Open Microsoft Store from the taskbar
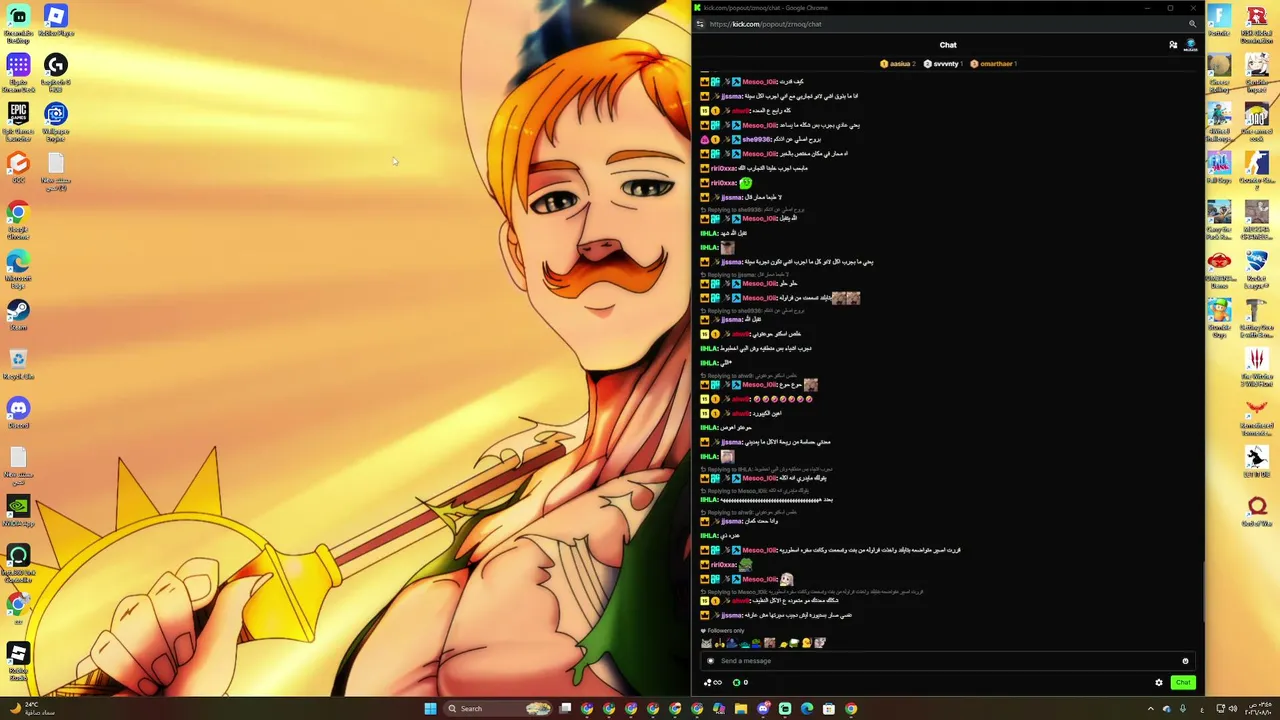This screenshot has height=720, width=1280. (x=829, y=709)
